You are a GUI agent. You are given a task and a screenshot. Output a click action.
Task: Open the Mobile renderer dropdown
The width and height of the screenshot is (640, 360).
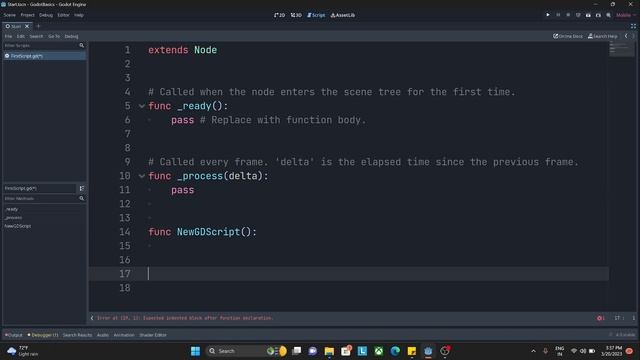pyautogui.click(x=626, y=15)
